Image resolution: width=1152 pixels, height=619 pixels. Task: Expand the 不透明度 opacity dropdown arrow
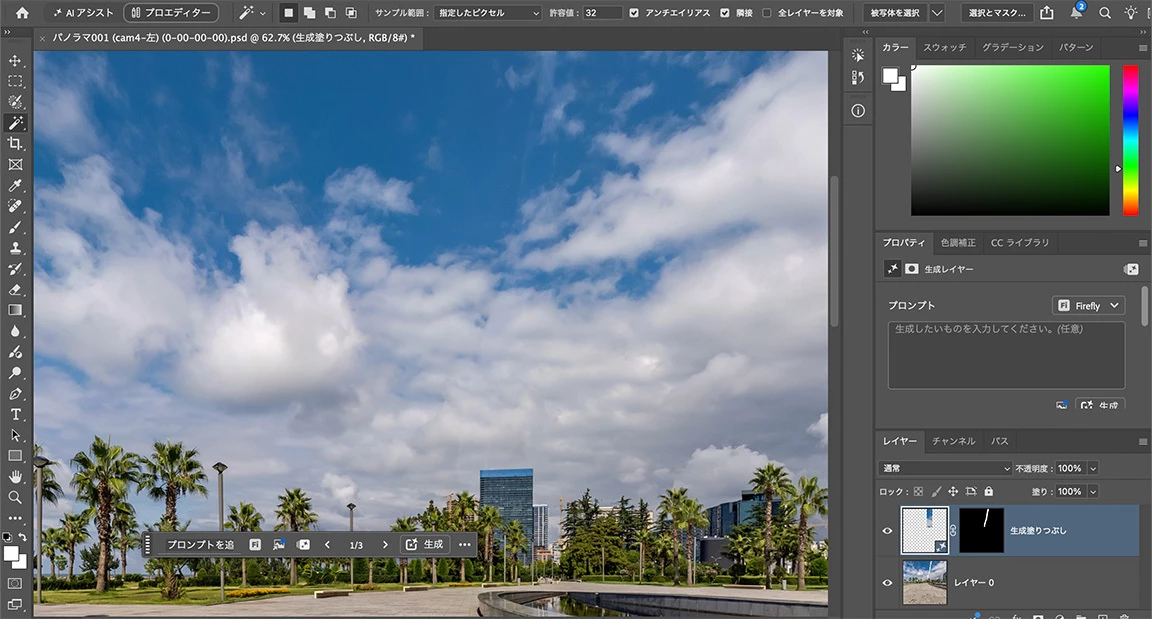pyautogui.click(x=1092, y=468)
